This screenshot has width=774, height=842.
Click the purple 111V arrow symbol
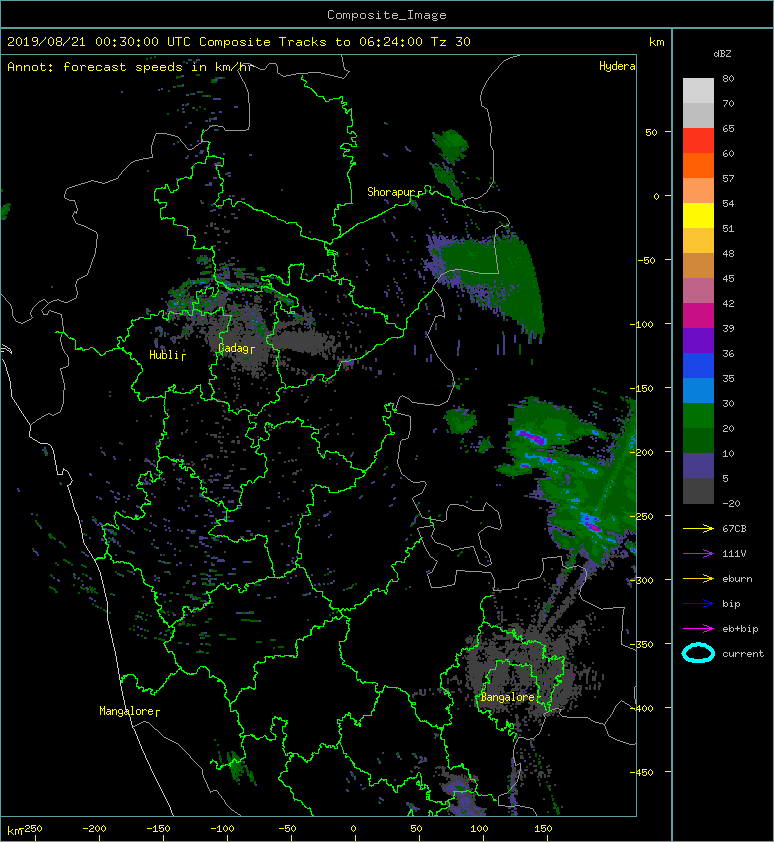(698, 554)
